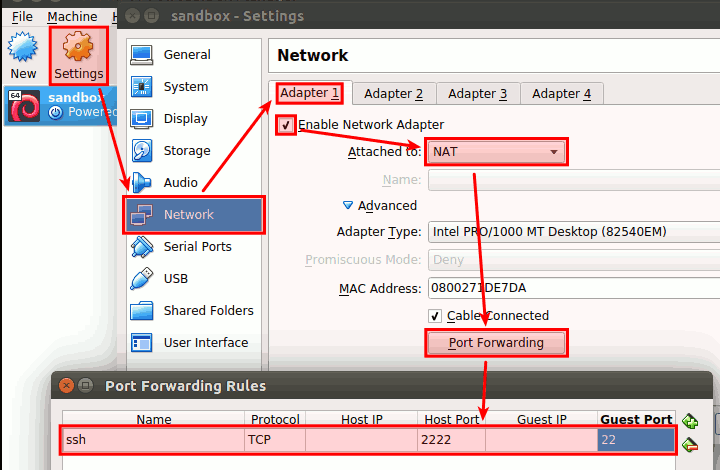The width and height of the screenshot is (720, 470).
Task: Click the Host Port column header
Action: 451,419
